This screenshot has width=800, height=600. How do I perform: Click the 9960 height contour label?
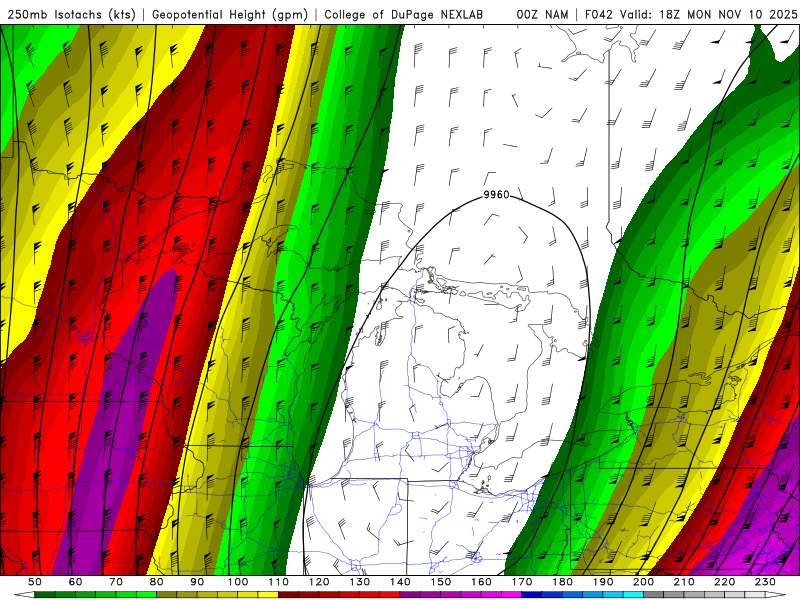point(496,195)
